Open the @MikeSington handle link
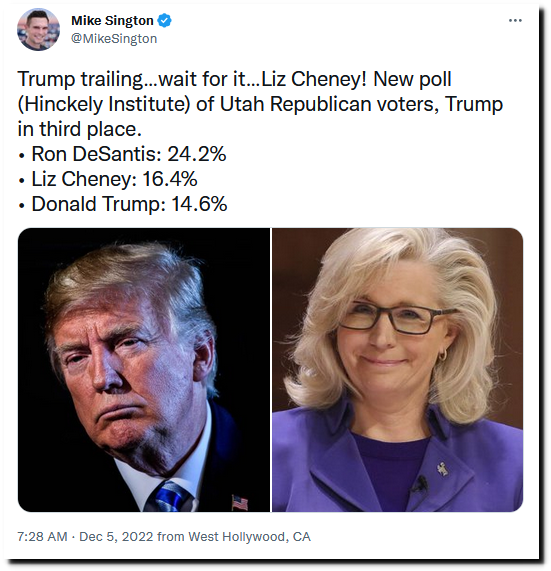551x571 pixels. tap(114, 39)
